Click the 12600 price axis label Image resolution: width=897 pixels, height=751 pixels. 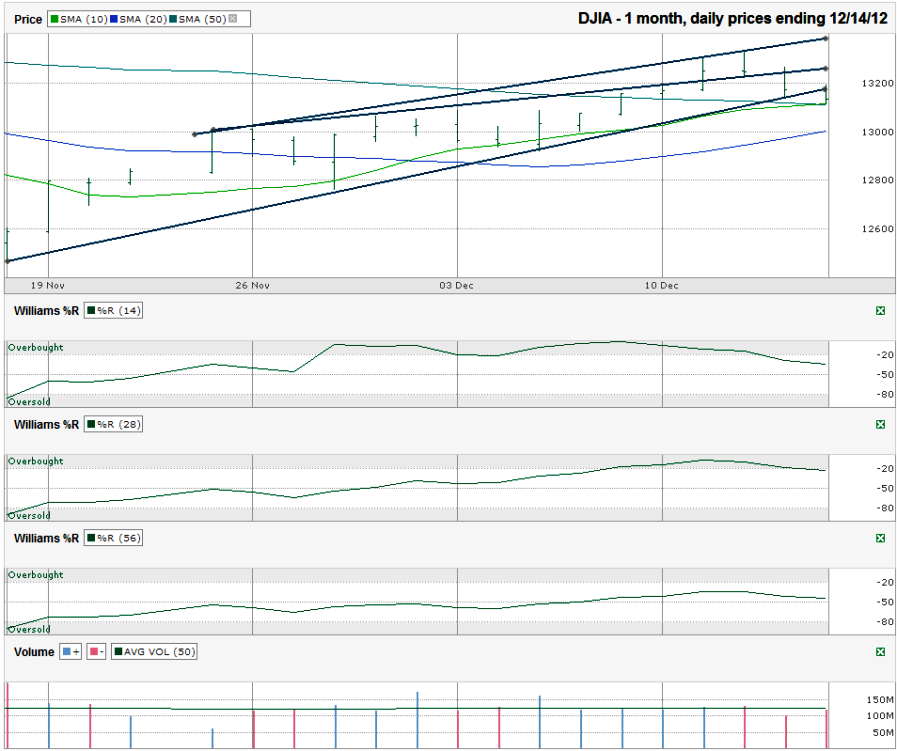pyautogui.click(x=878, y=229)
